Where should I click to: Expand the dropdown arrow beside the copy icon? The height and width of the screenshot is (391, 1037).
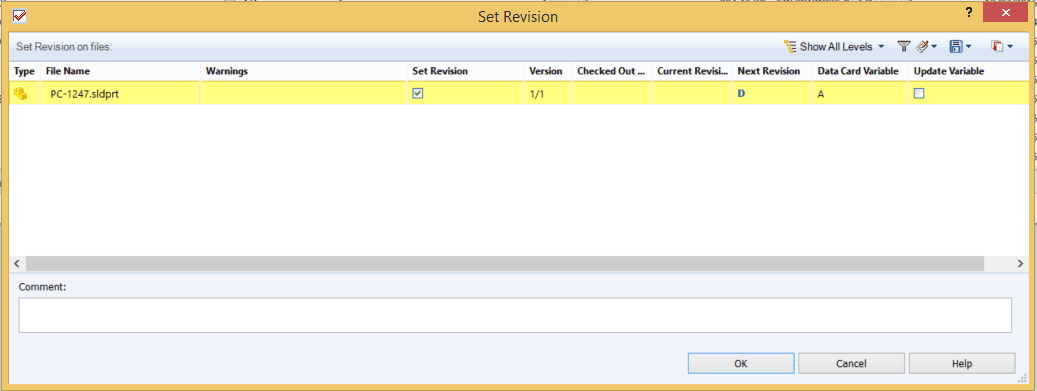[1010, 47]
